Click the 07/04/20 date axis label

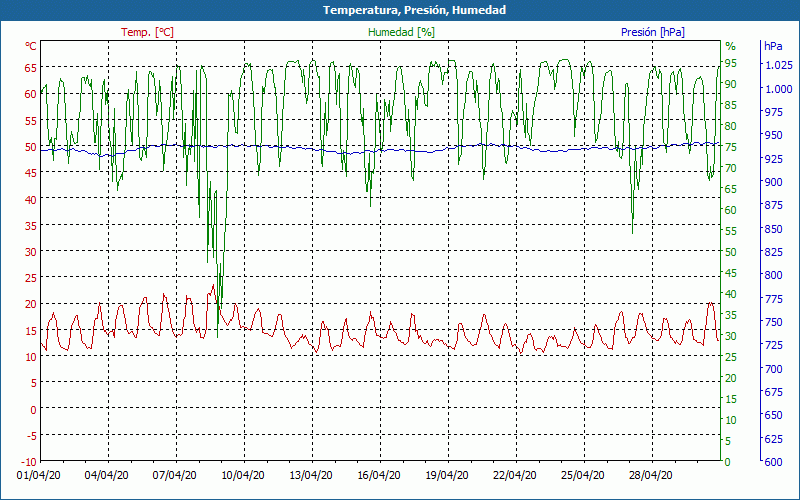pyautogui.click(x=174, y=475)
